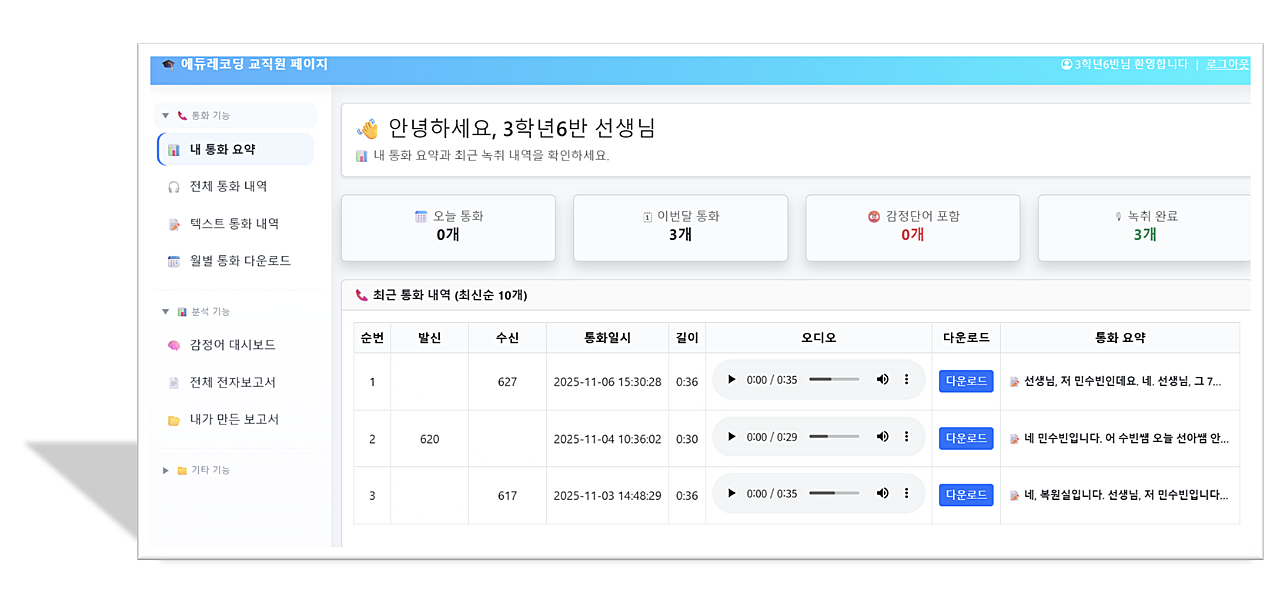The height and width of the screenshot is (594, 1280).
Task: Go to 감정어 대시보드 page
Action: click(x=232, y=345)
